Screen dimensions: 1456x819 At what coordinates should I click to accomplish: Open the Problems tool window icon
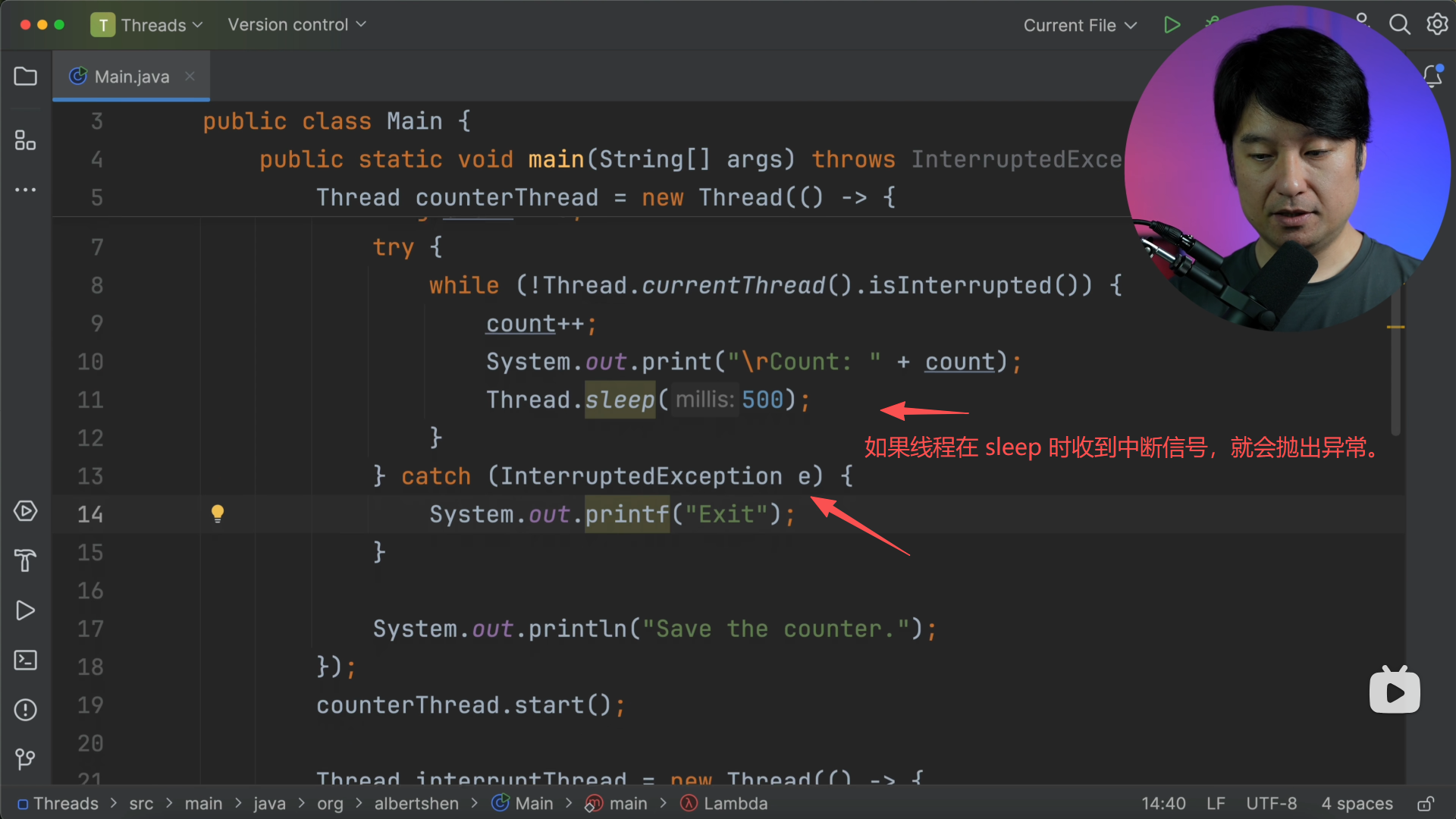pos(26,710)
